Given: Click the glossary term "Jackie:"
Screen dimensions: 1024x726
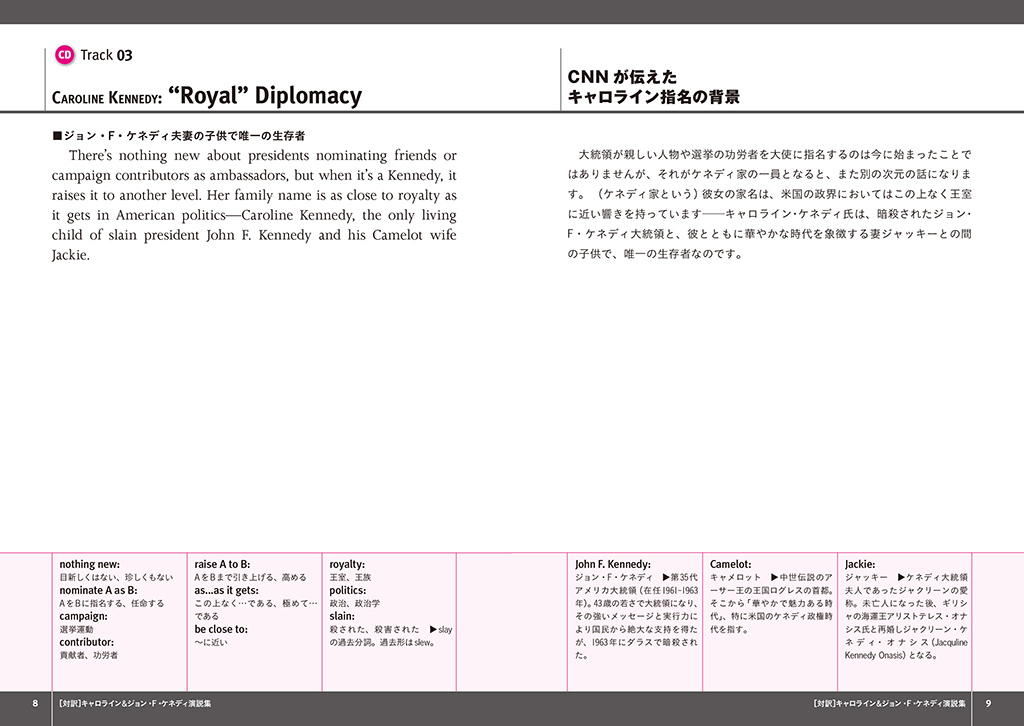Looking at the screenshot, I should (x=860, y=564).
